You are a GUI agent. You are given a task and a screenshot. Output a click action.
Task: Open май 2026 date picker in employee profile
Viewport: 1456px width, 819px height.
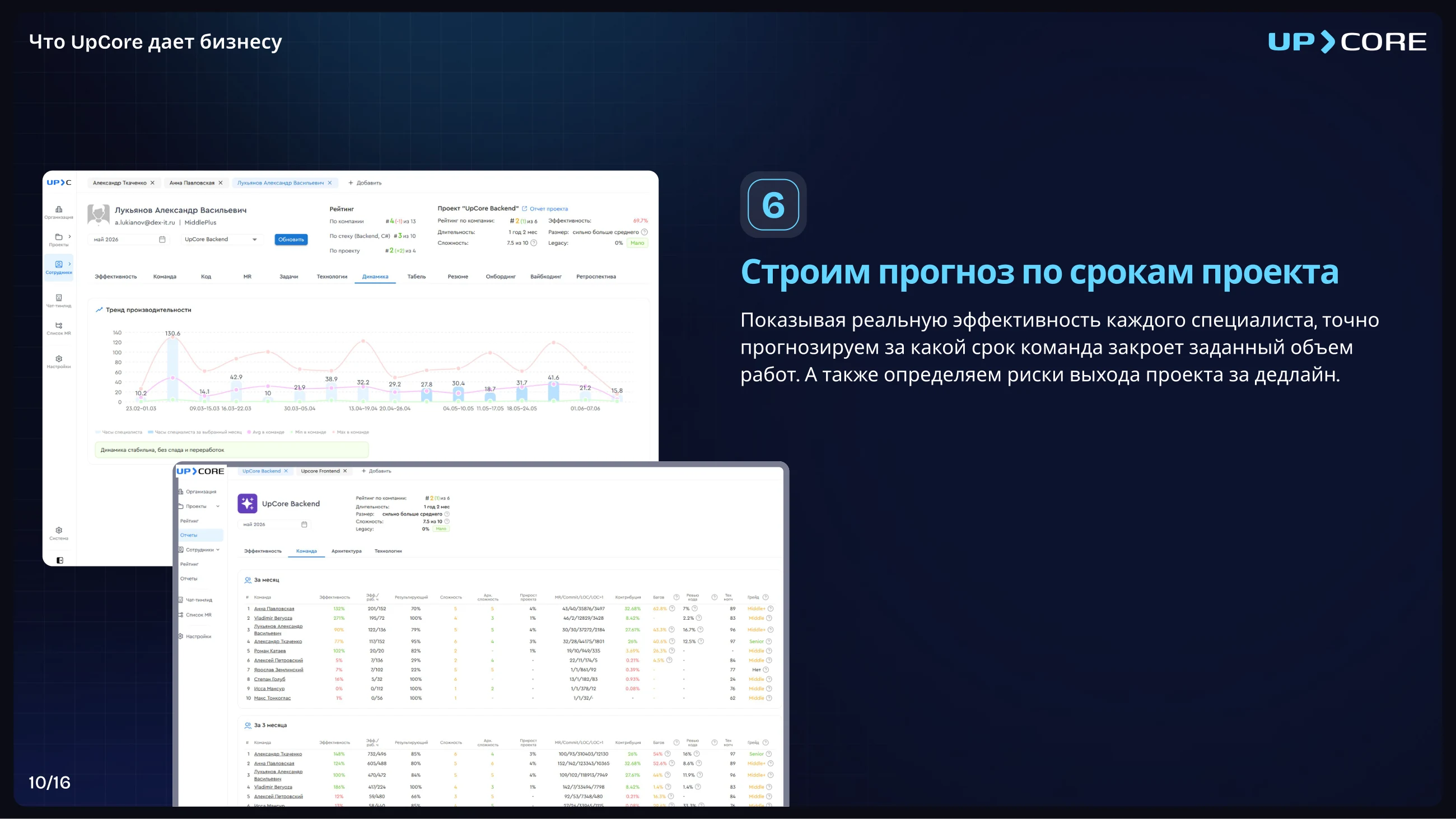click(129, 239)
